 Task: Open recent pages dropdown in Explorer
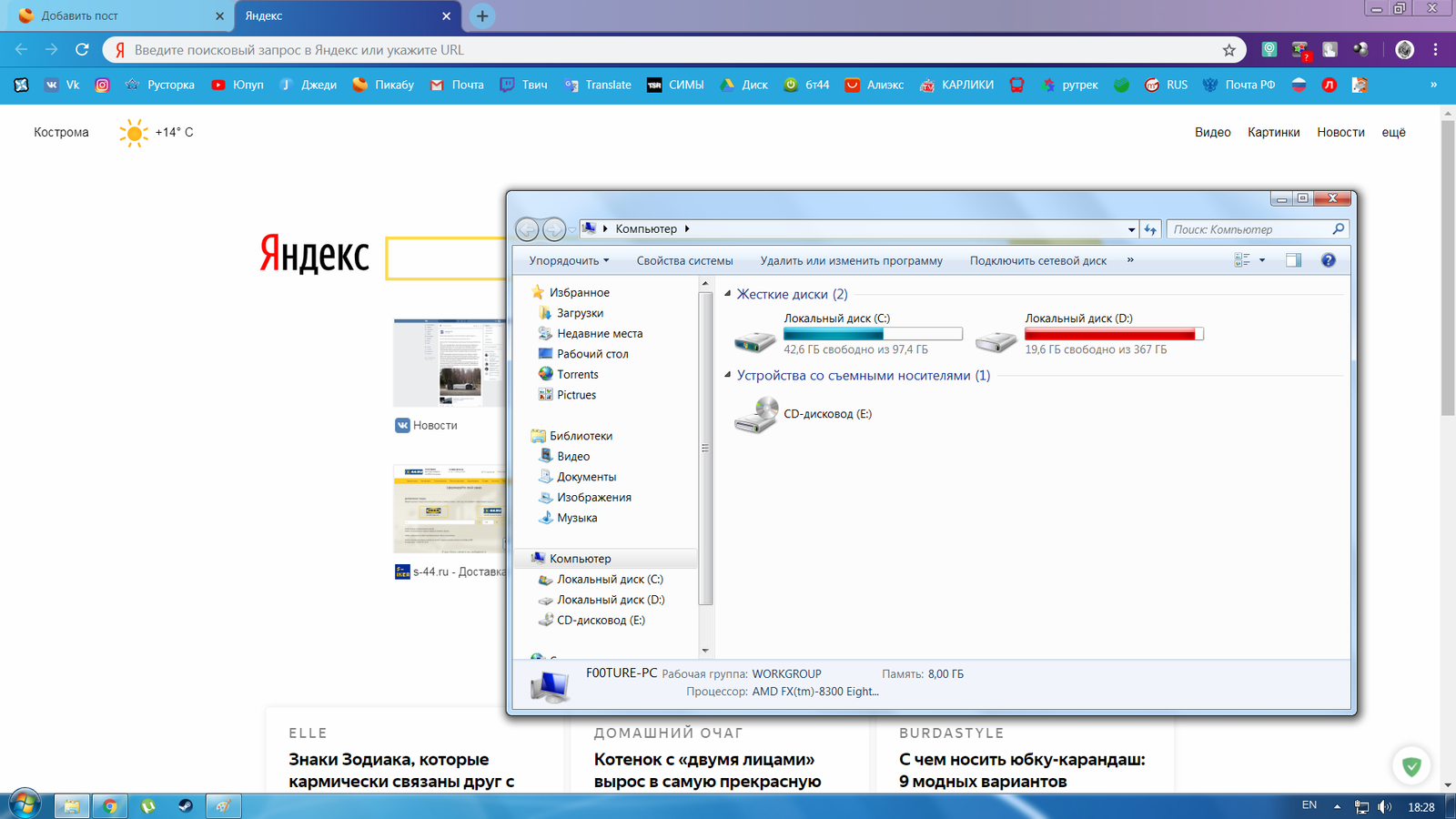tap(571, 230)
